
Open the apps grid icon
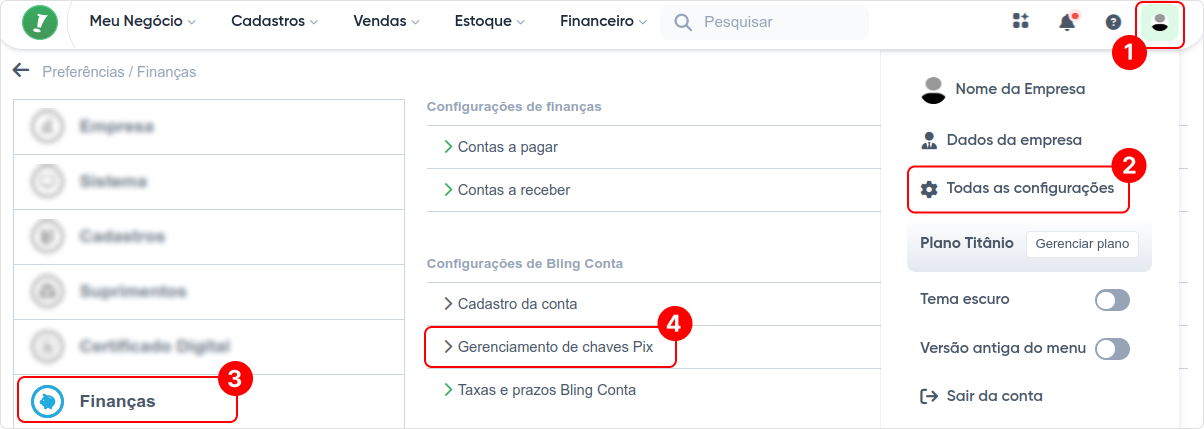pos(1021,22)
